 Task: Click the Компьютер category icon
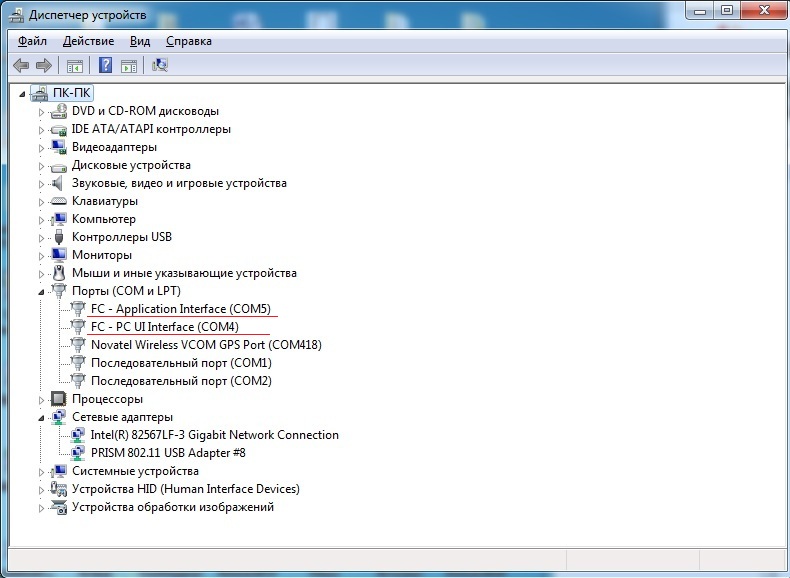[x=59, y=219]
